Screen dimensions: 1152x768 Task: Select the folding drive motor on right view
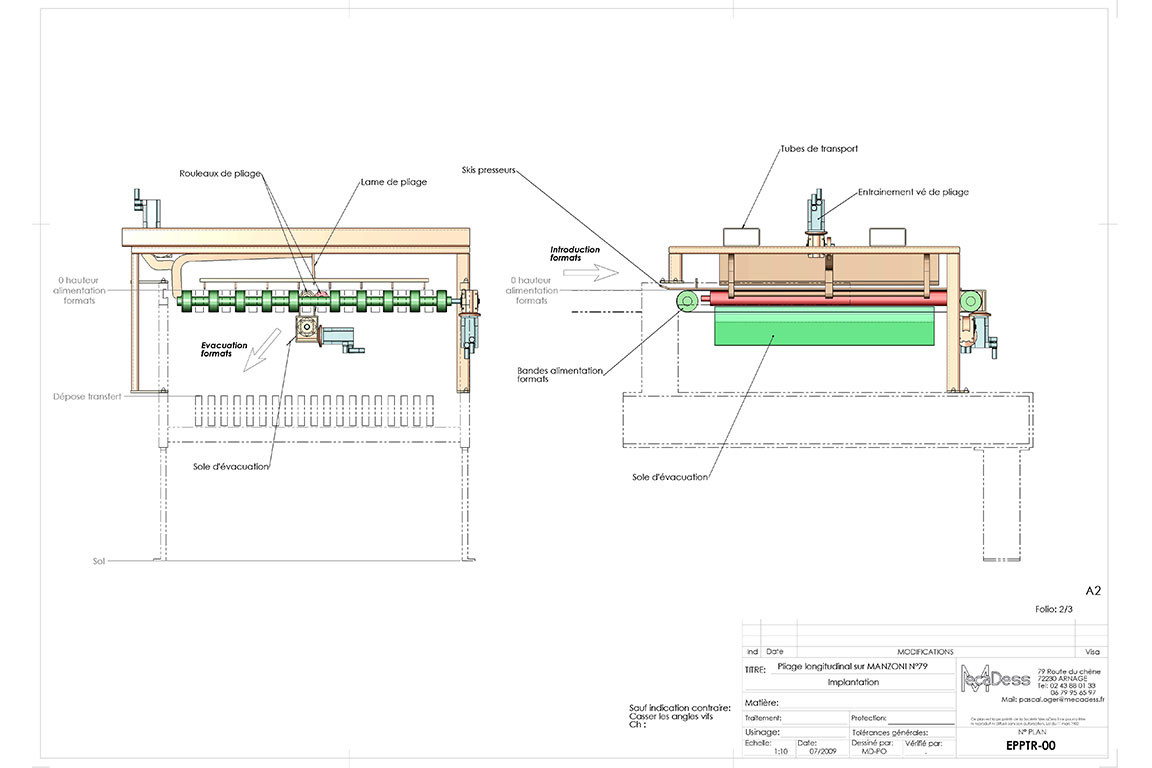(x=815, y=214)
